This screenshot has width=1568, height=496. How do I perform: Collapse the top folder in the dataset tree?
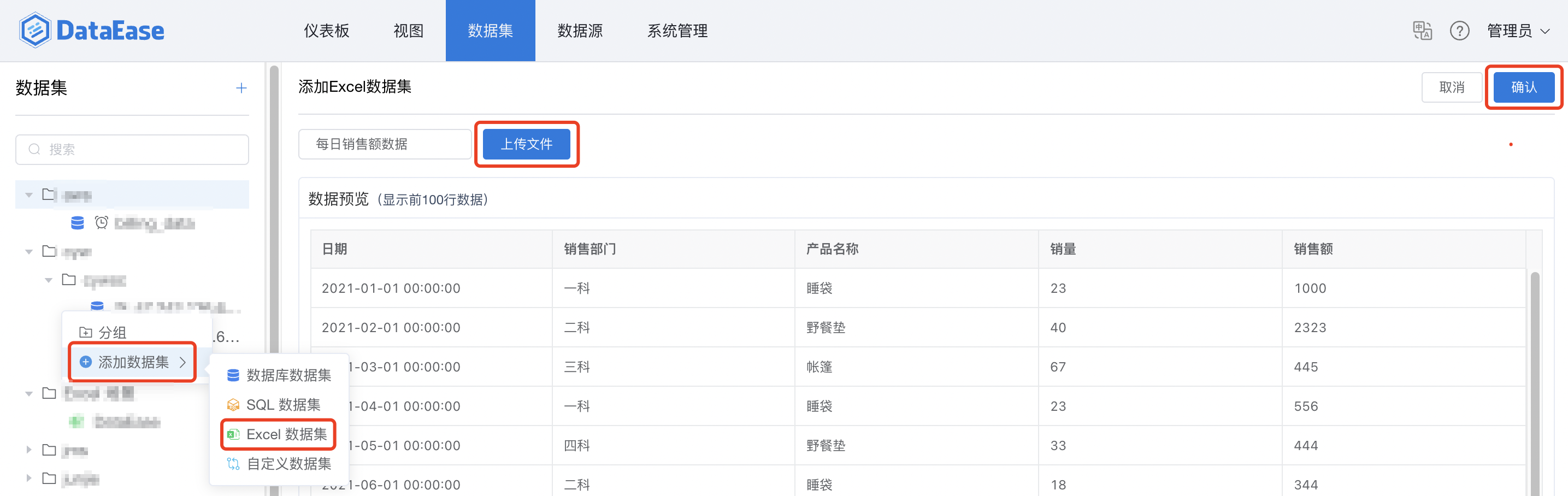coord(28,195)
